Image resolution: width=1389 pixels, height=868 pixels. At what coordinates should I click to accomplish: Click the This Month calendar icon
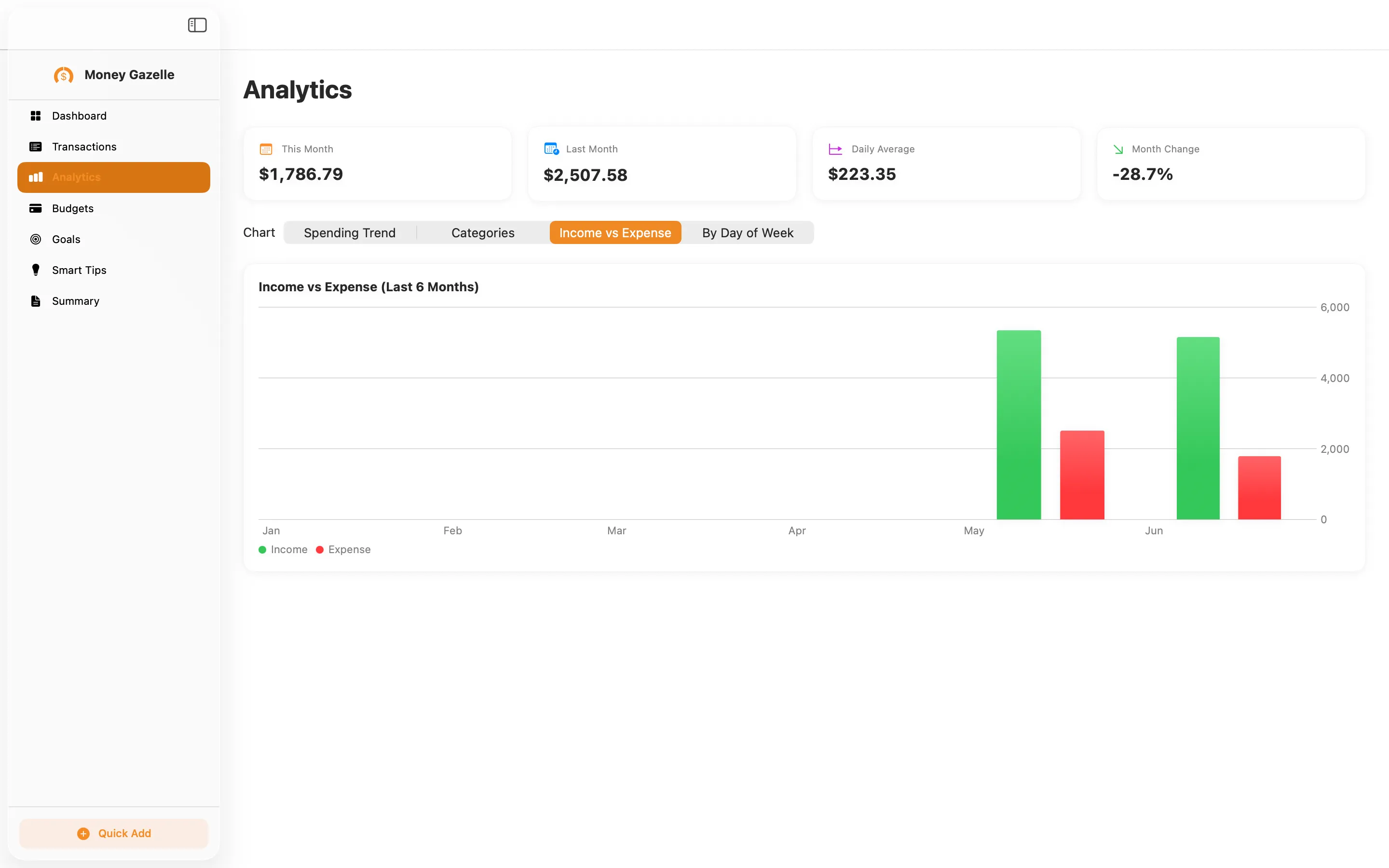[x=266, y=149]
